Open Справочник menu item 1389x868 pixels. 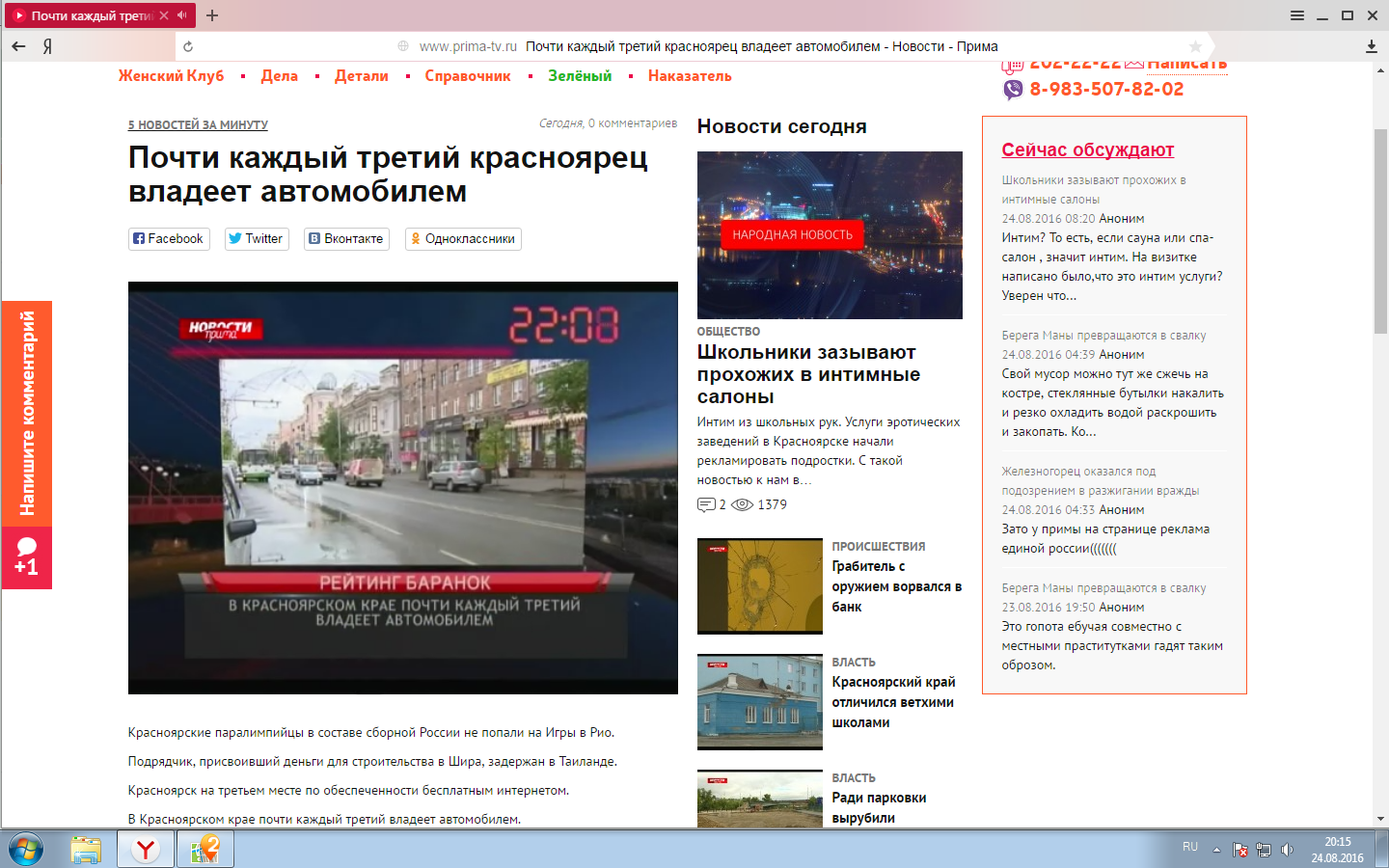click(x=468, y=76)
